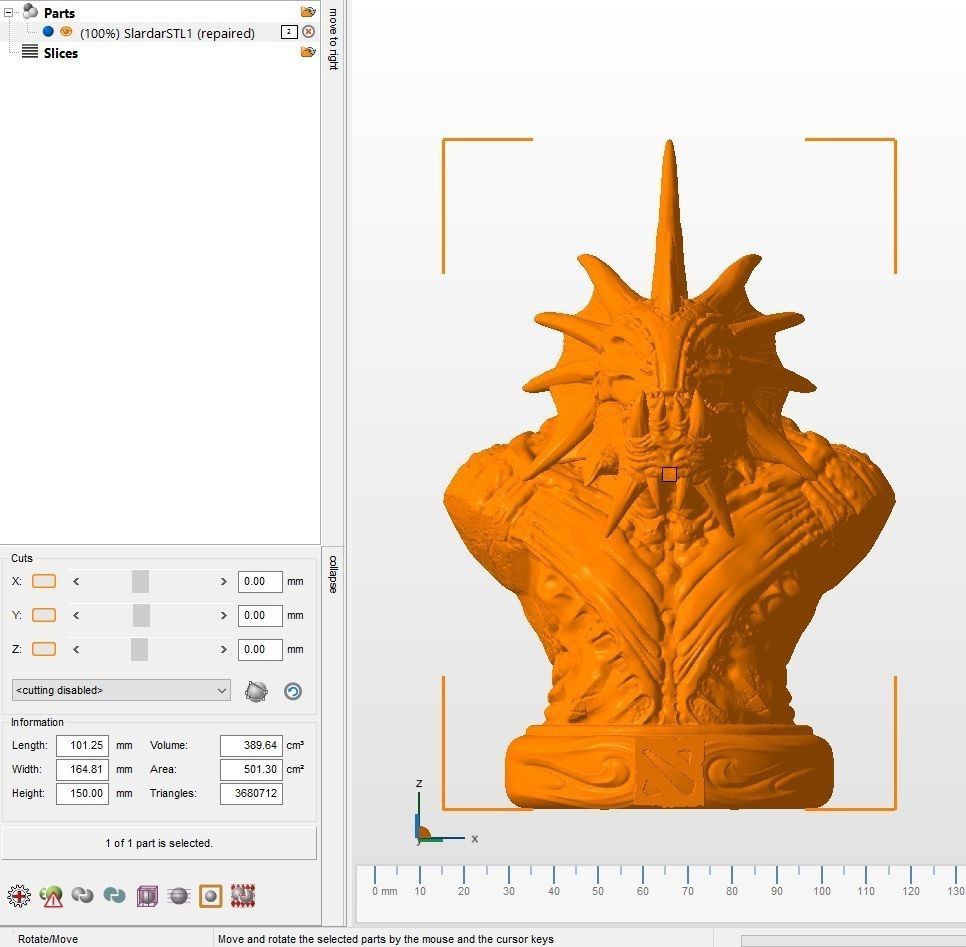The width and height of the screenshot is (966, 947).
Task: Click the numbered box icon on SlardarSTL1 row
Action: coord(289,31)
